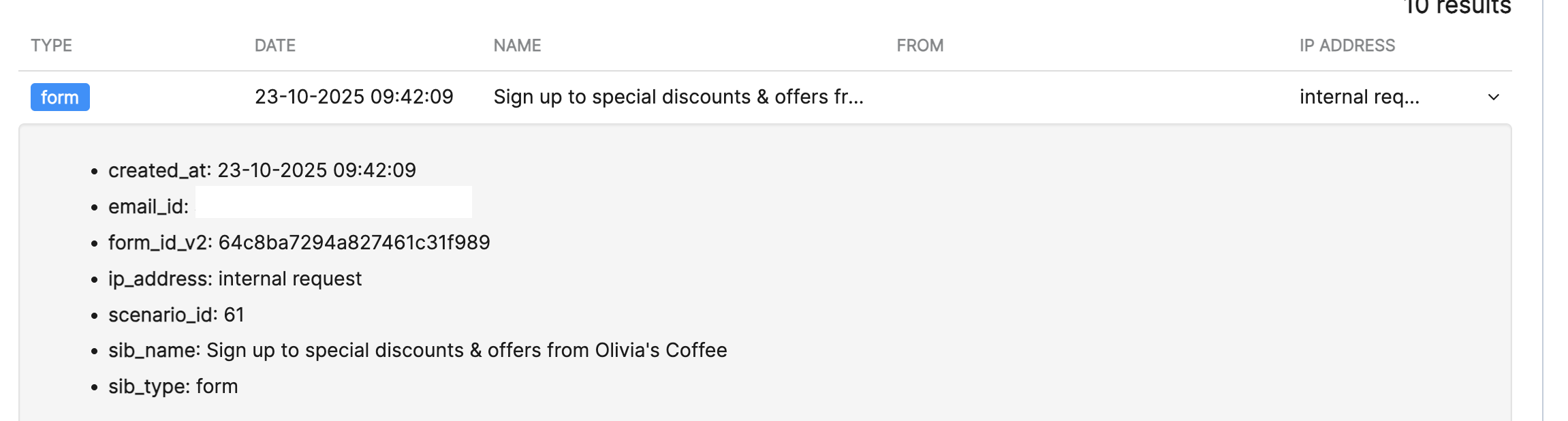This screenshot has width=1568, height=421.
Task: Click the '10 results' count text
Action: pyautogui.click(x=1456, y=7)
